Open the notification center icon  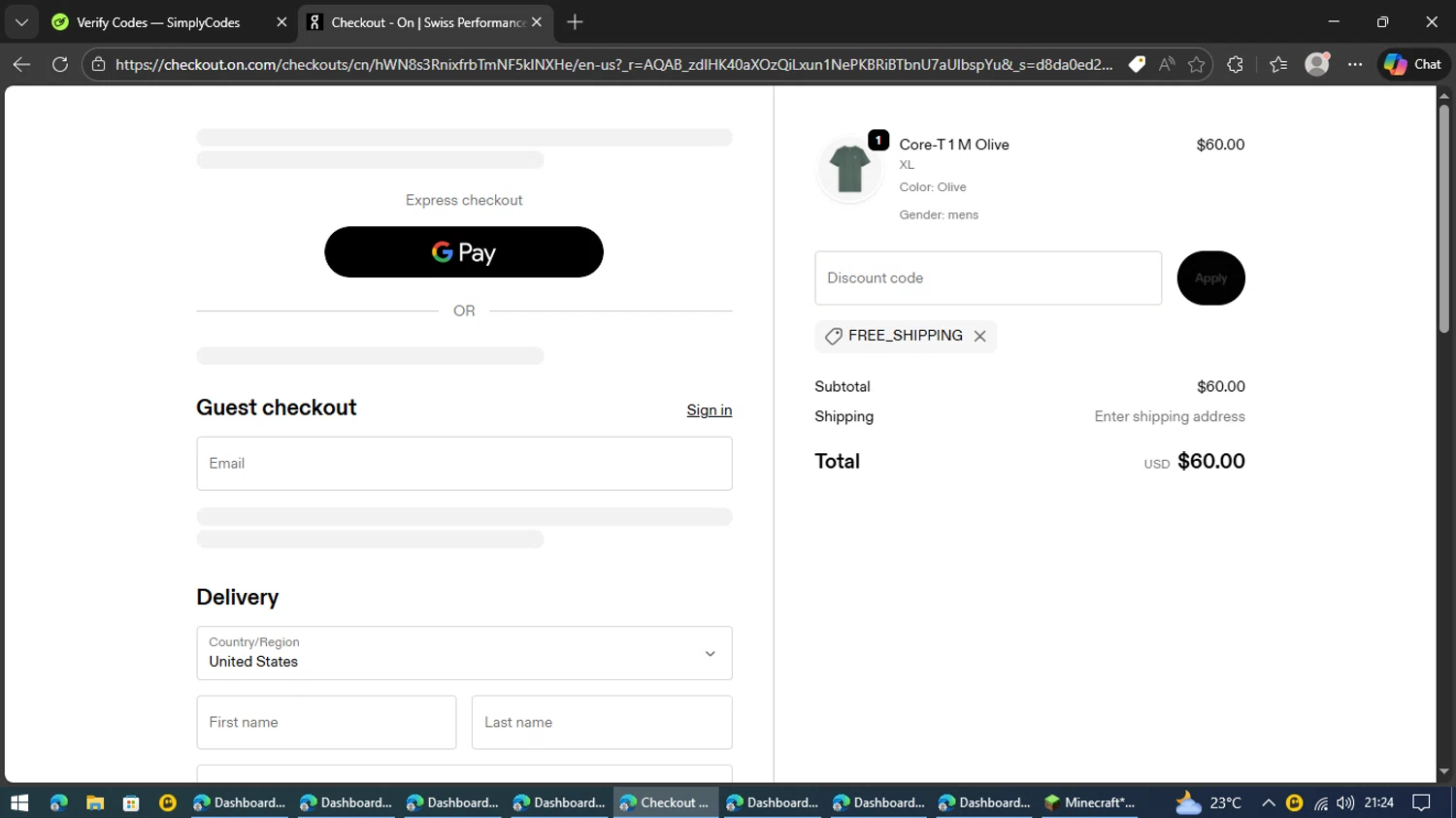click(x=1421, y=802)
